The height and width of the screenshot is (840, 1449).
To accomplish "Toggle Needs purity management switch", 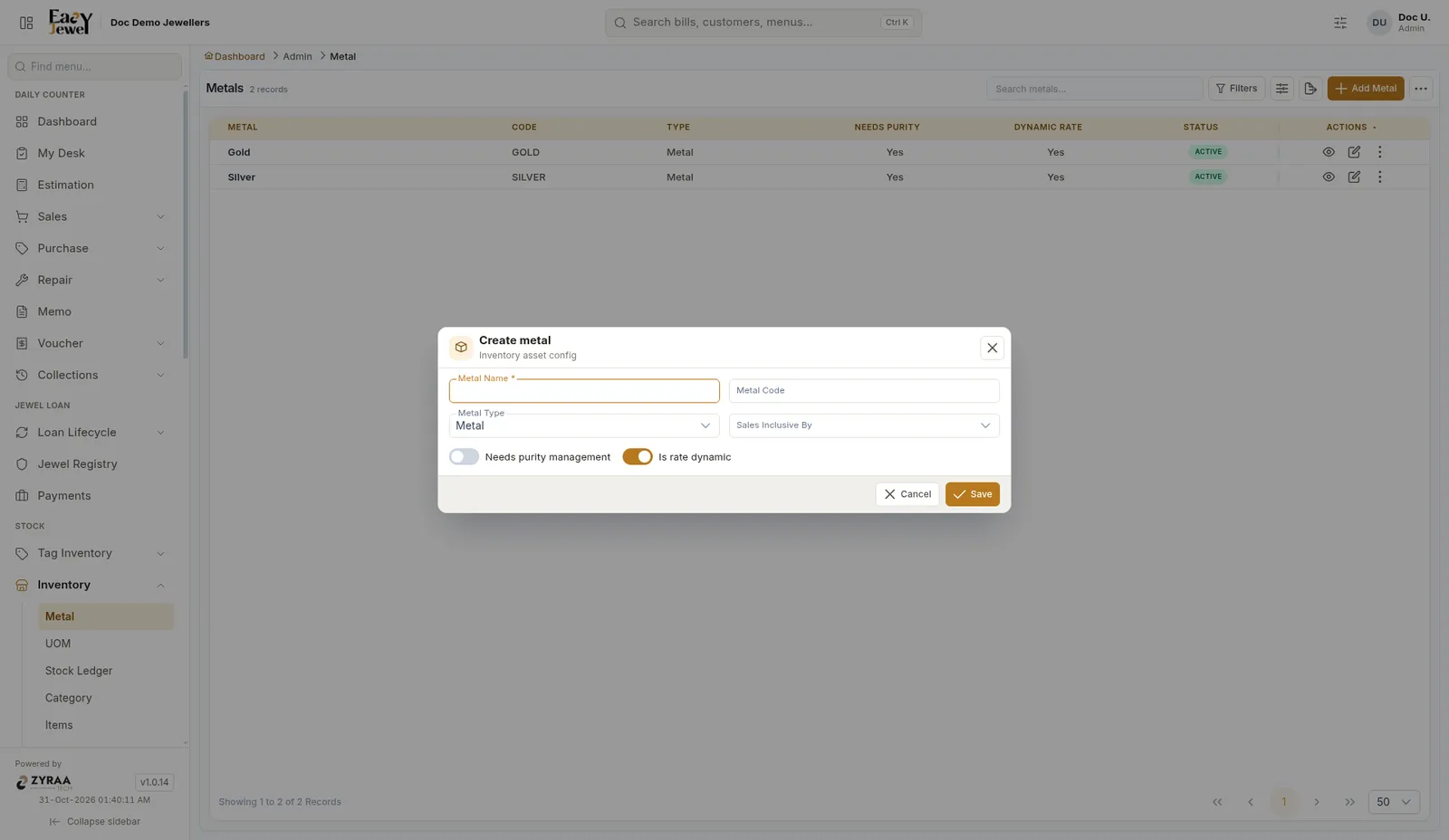I will pyautogui.click(x=464, y=457).
